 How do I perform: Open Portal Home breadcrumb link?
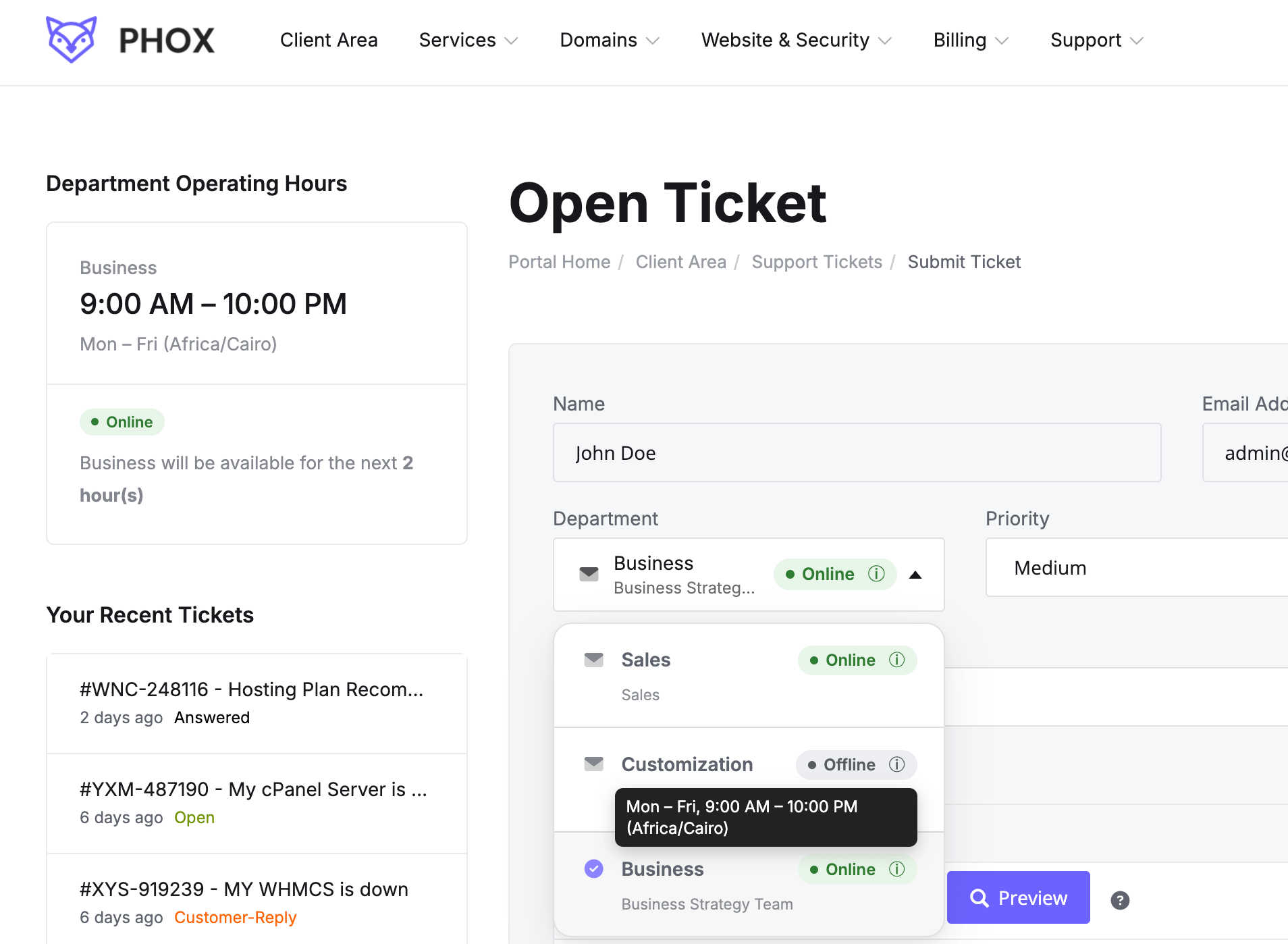coord(559,262)
